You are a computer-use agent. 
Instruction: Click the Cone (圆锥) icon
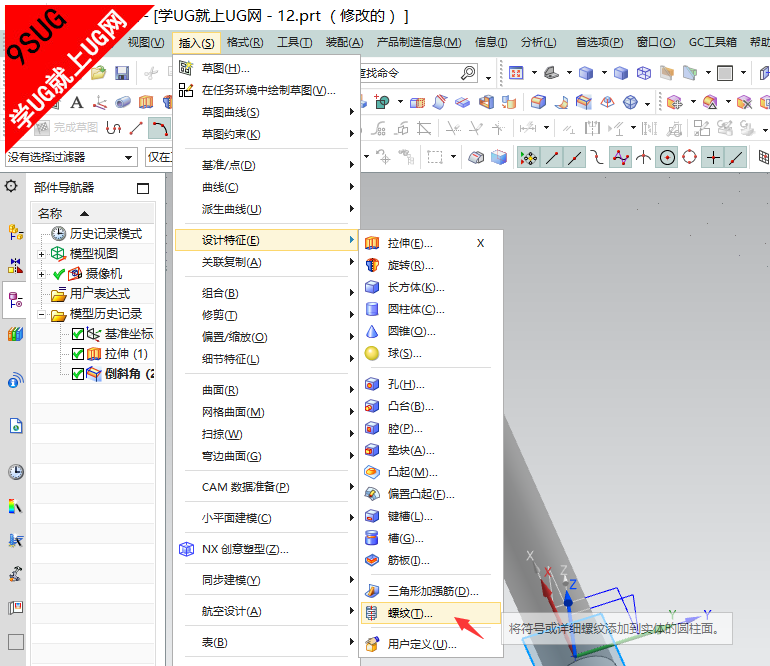point(372,331)
